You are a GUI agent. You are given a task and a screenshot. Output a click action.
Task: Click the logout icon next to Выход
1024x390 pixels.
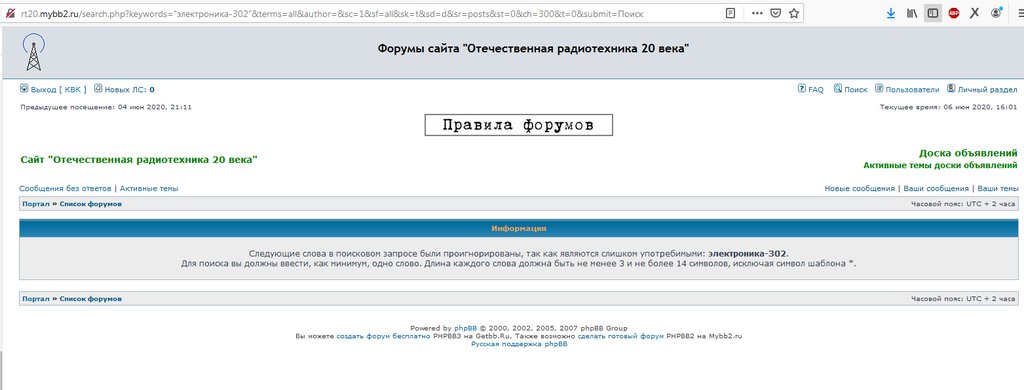pos(24,88)
